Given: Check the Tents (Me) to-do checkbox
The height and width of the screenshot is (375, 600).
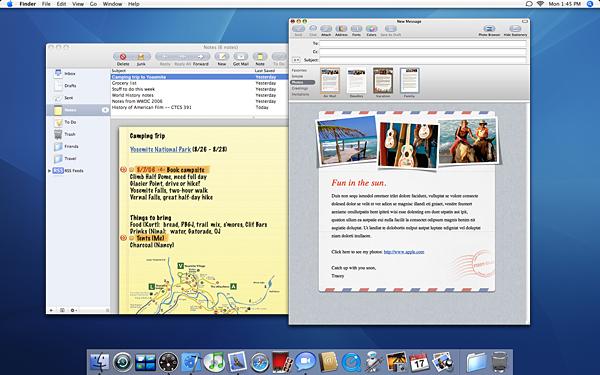Looking at the screenshot, I should [x=132, y=238].
